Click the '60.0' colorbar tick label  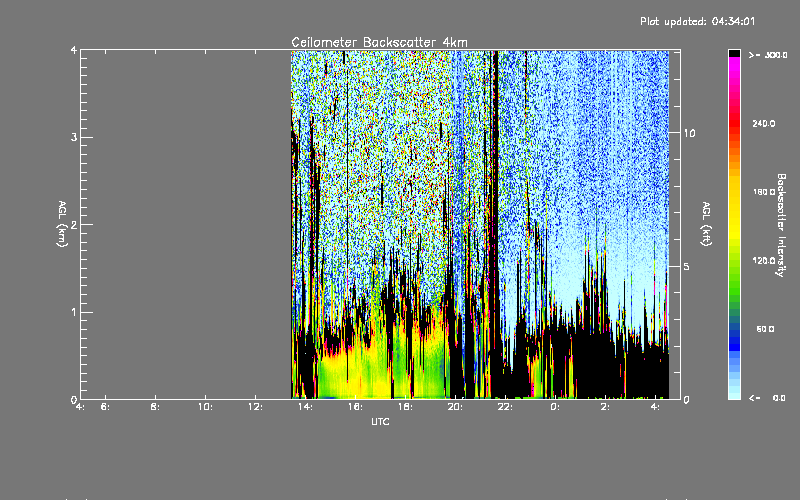(x=765, y=329)
